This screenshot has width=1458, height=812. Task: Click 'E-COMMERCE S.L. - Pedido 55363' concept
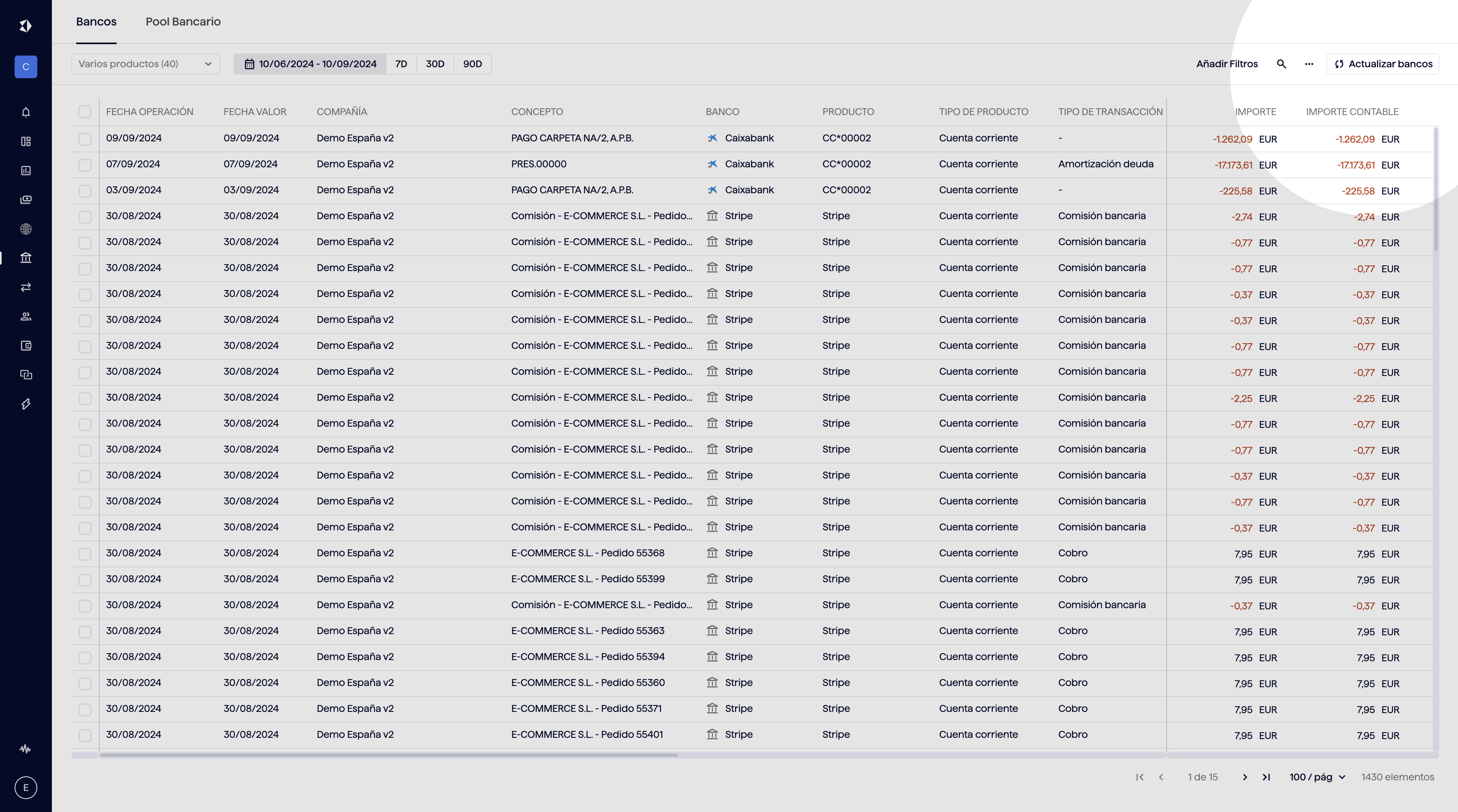588,631
